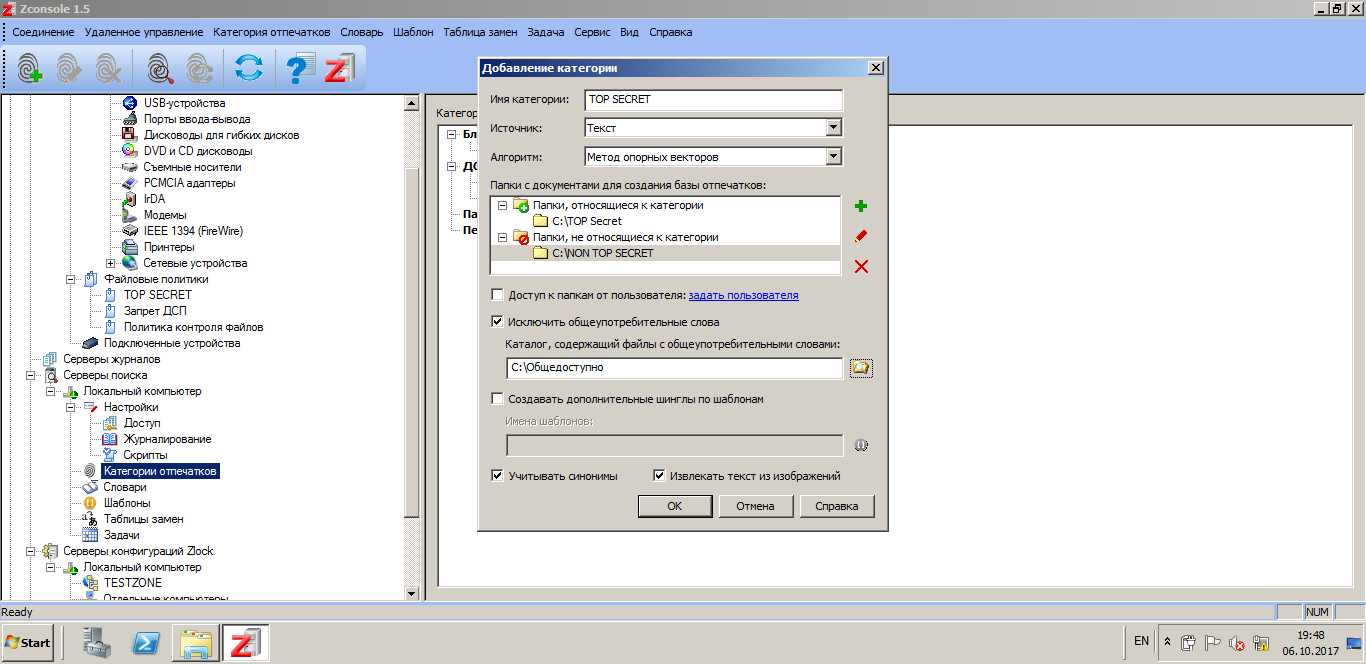Click the Справка button in dialog

pyautogui.click(x=837, y=506)
